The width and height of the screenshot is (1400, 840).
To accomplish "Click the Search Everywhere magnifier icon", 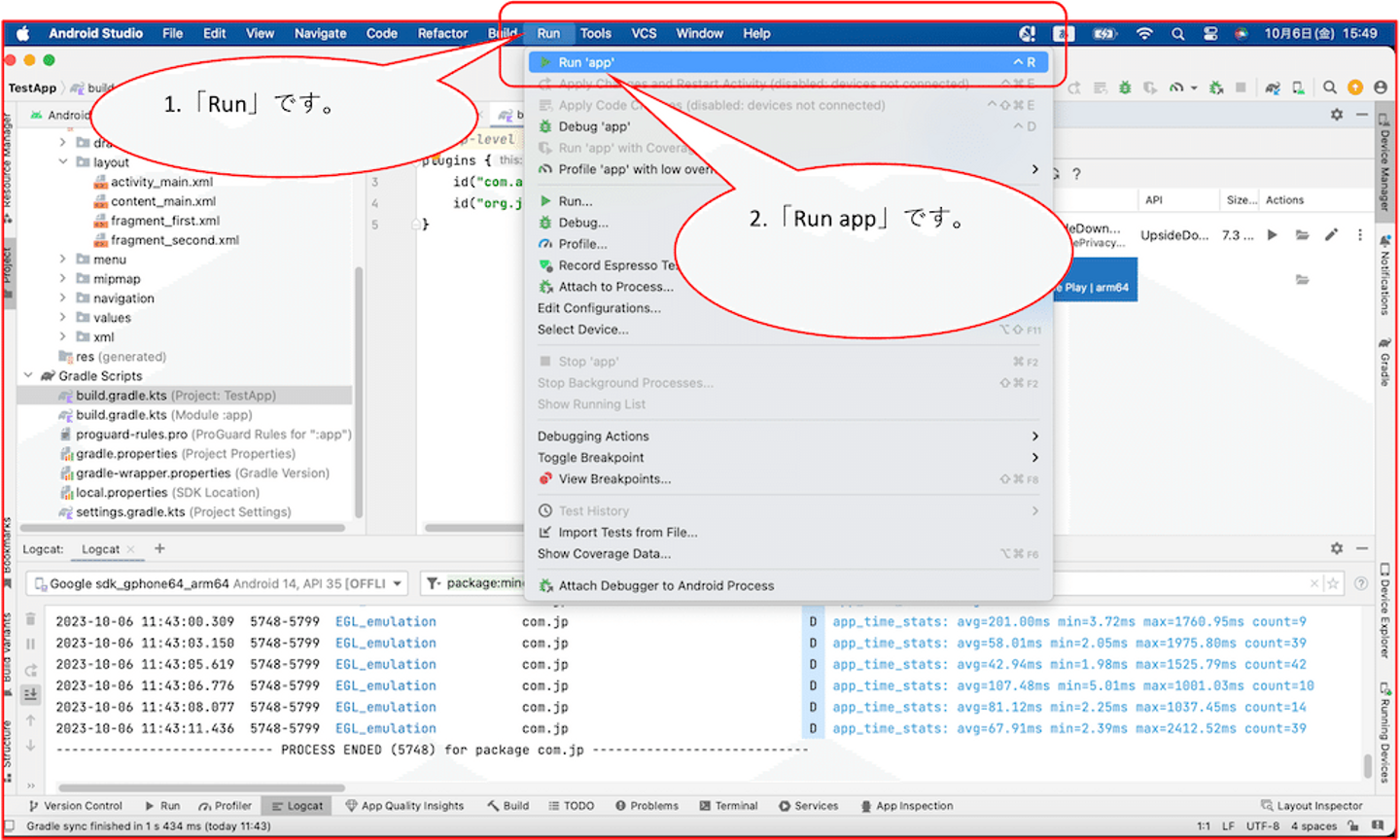I will click(x=1329, y=87).
